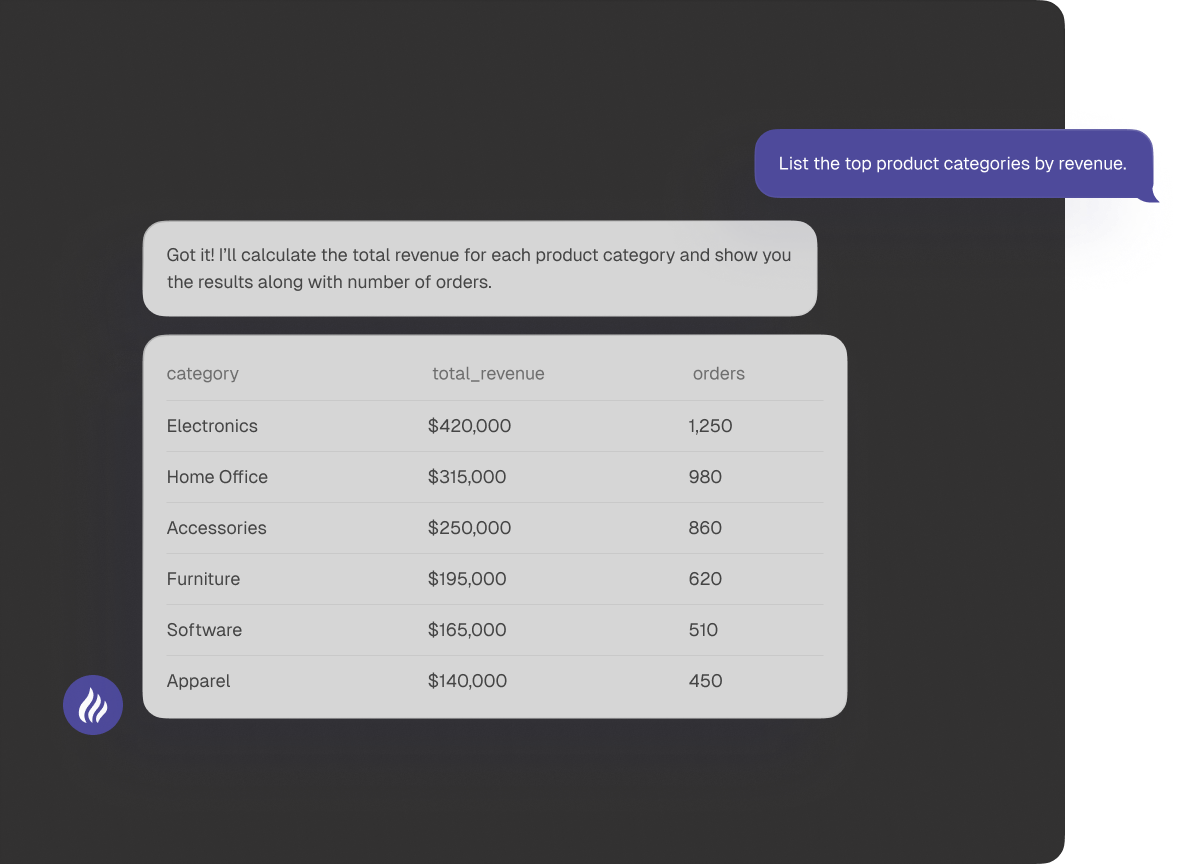The width and height of the screenshot is (1196, 864).
Task: Click the Home Office row label
Action: coord(217,477)
